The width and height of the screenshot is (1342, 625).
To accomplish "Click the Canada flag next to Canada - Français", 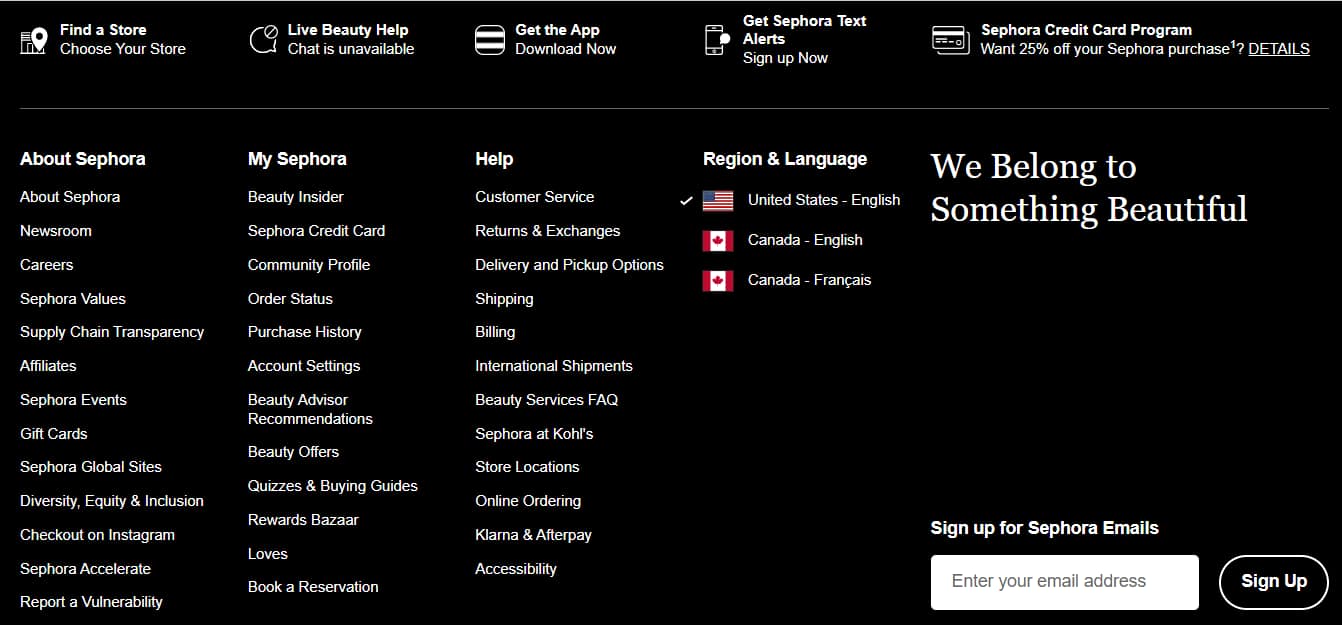I will (717, 279).
